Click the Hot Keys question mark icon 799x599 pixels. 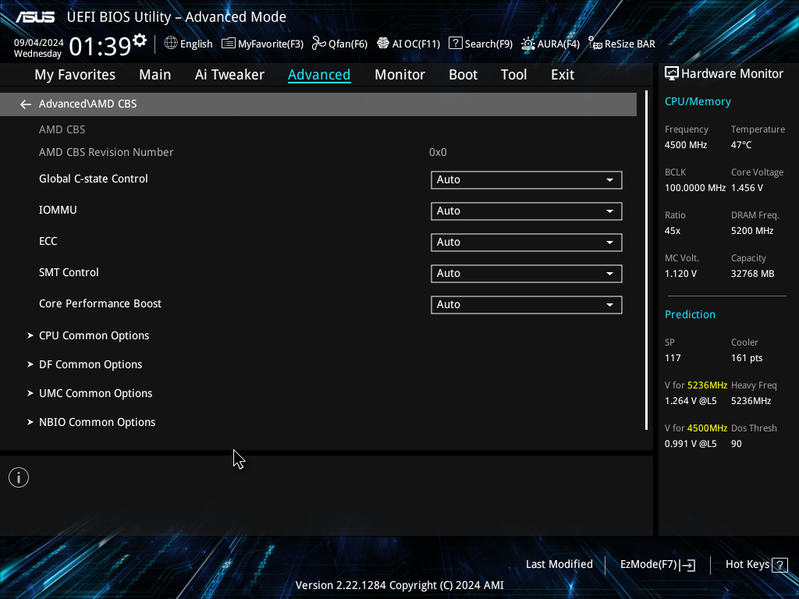click(780, 565)
